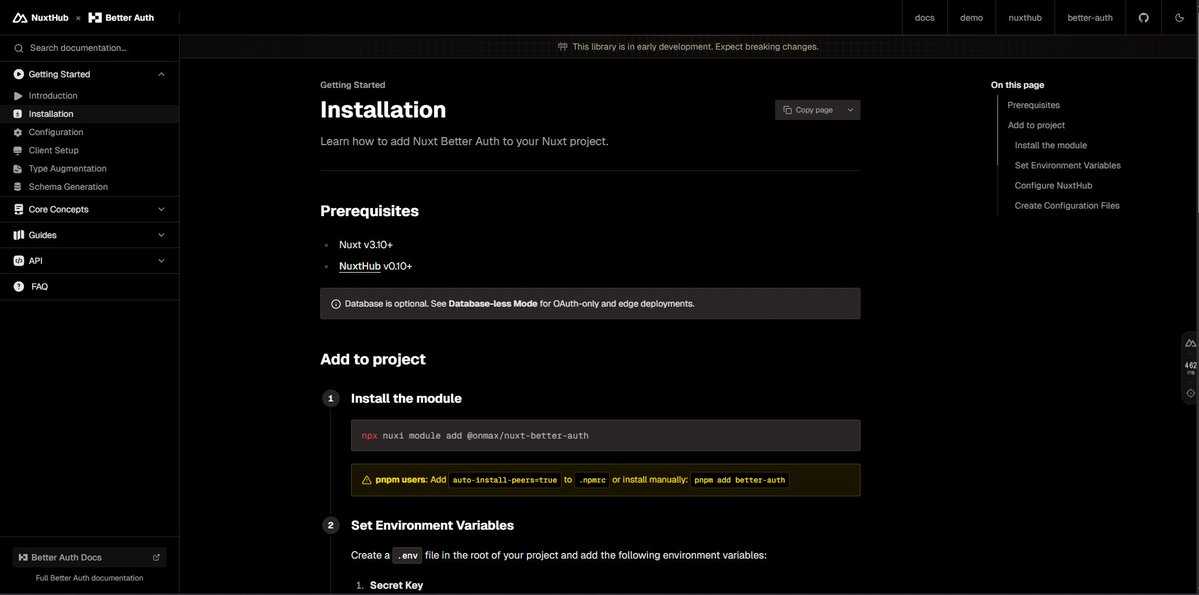The height and width of the screenshot is (595, 1199).
Task: Follow the Database-less Mode link
Action: pyautogui.click(x=493, y=304)
